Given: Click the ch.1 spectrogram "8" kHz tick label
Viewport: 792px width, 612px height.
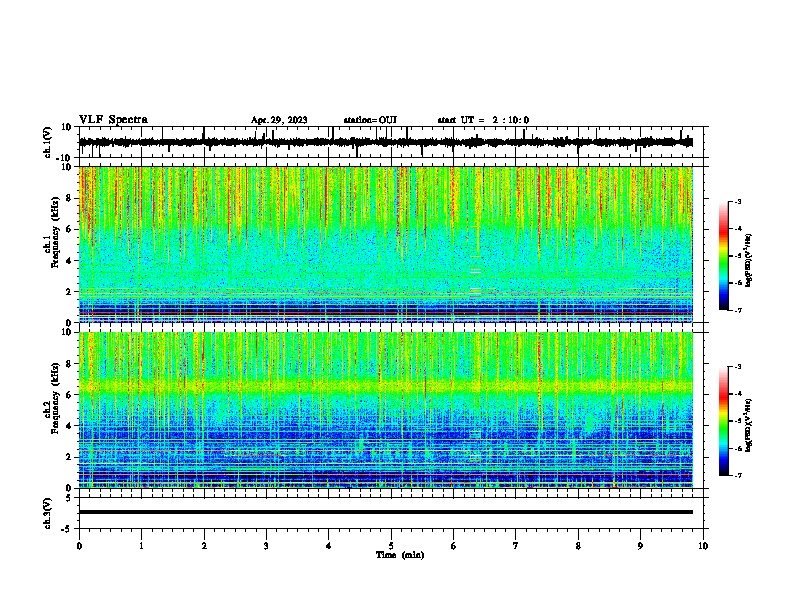Looking at the screenshot, I should tap(69, 198).
